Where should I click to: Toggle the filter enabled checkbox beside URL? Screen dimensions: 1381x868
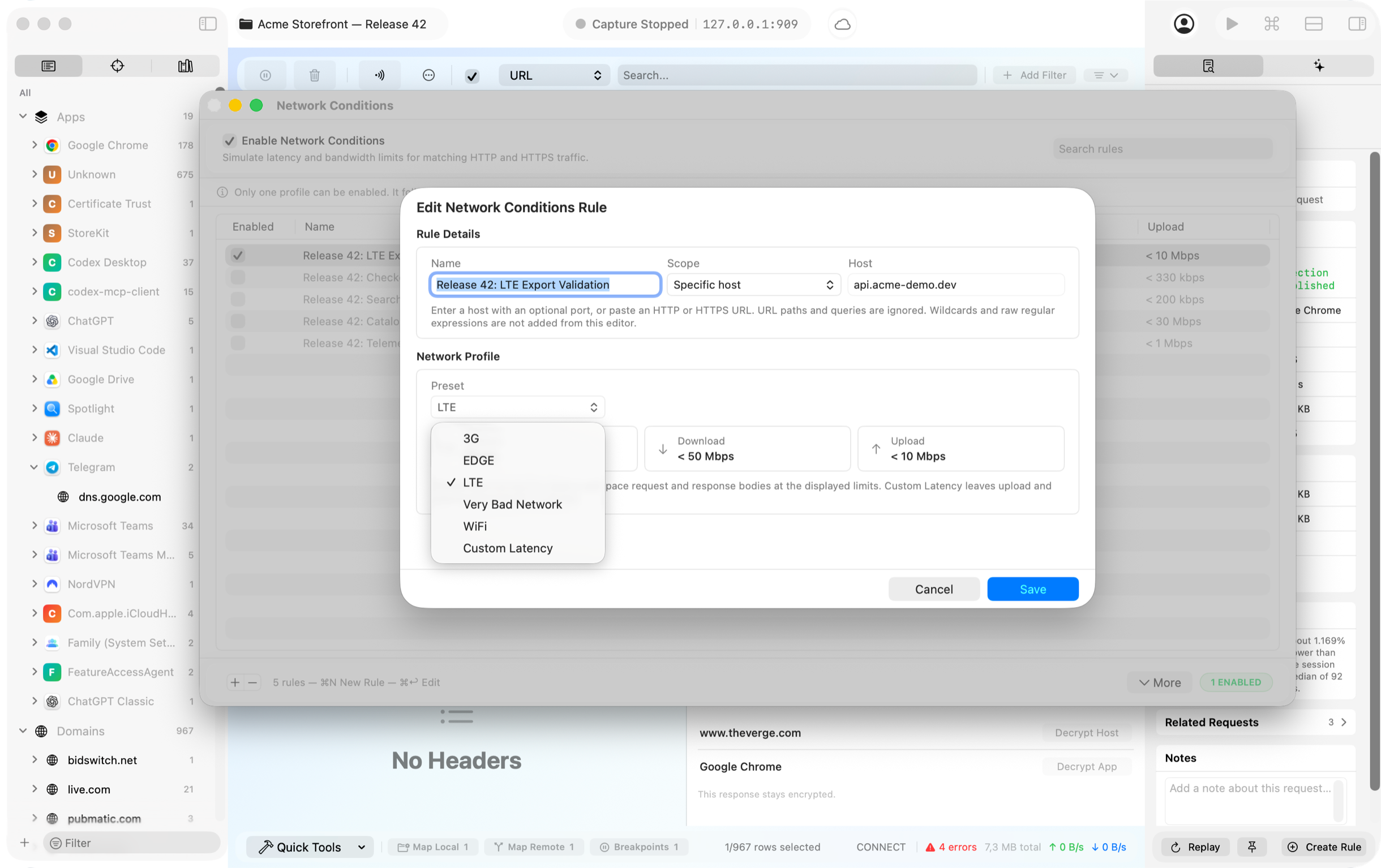click(472, 76)
